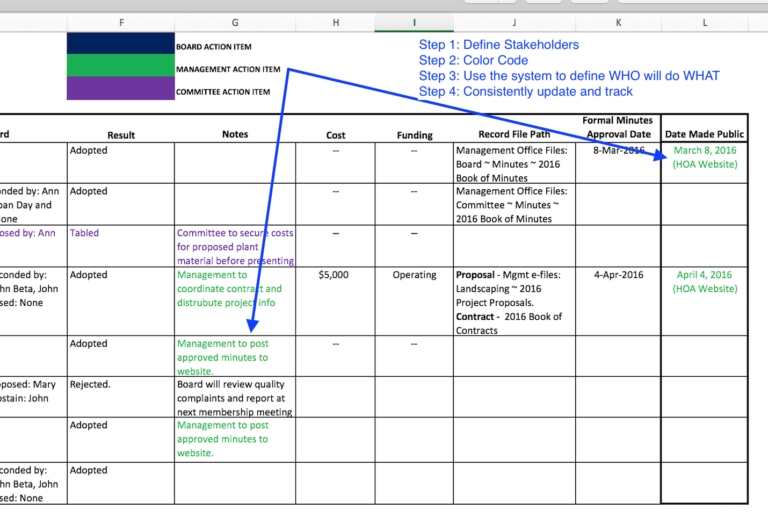Select column F header

pyautogui.click(x=121, y=23)
